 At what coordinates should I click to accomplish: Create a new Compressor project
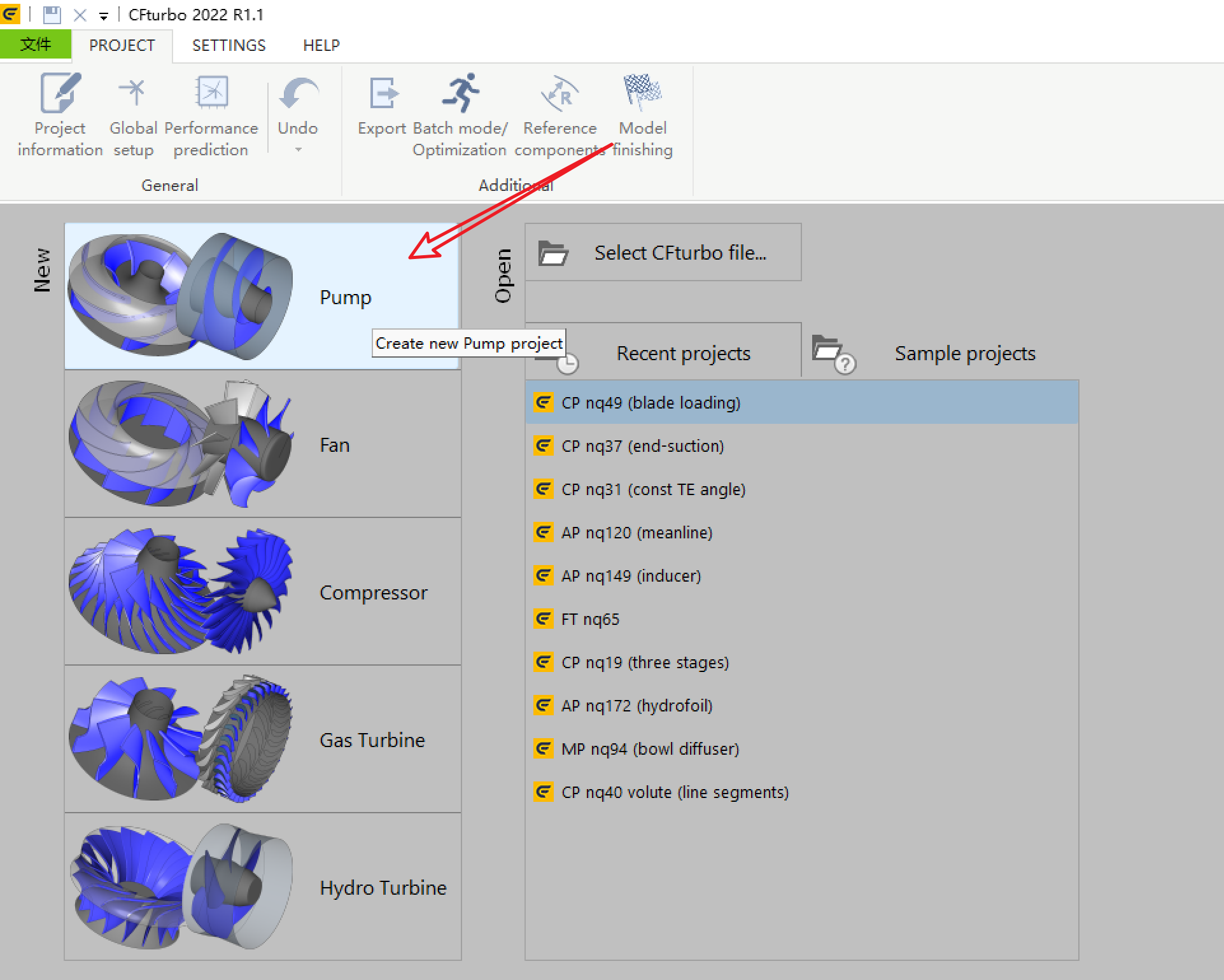[x=262, y=592]
